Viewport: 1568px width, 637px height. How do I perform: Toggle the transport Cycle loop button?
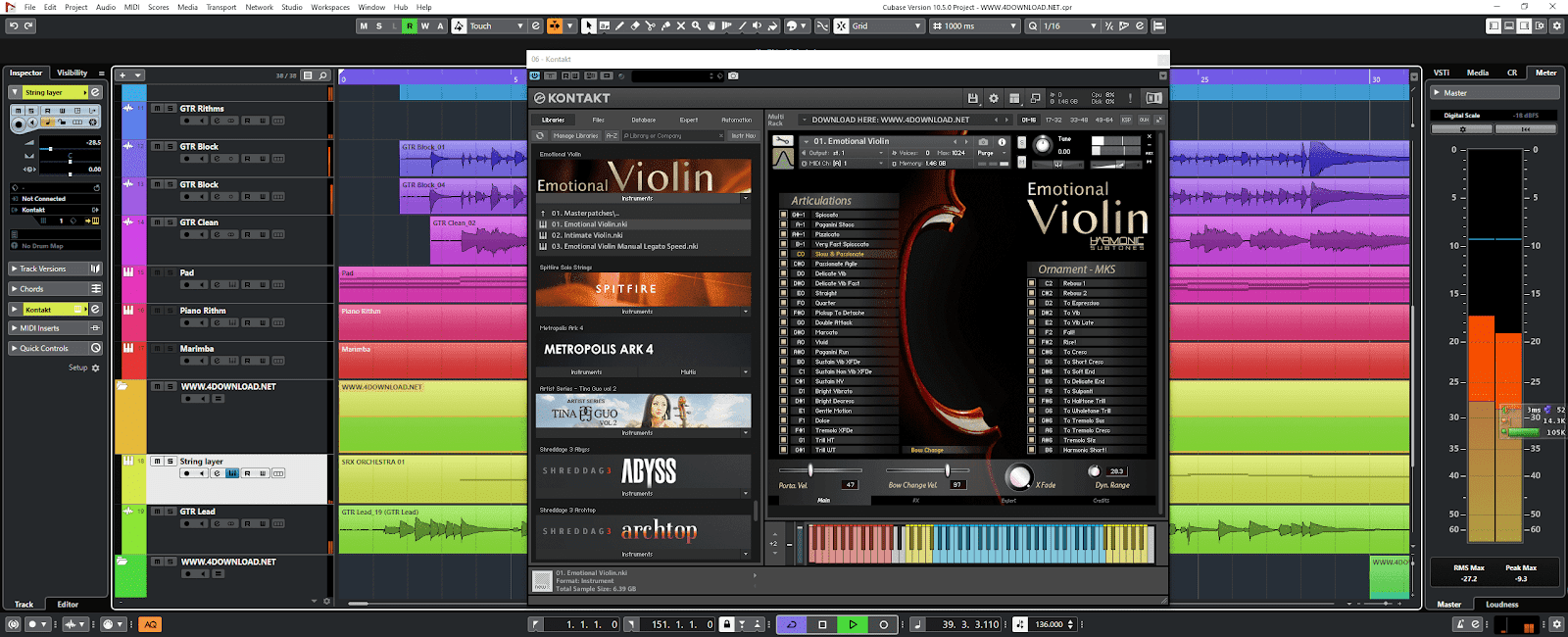pyautogui.click(x=792, y=624)
